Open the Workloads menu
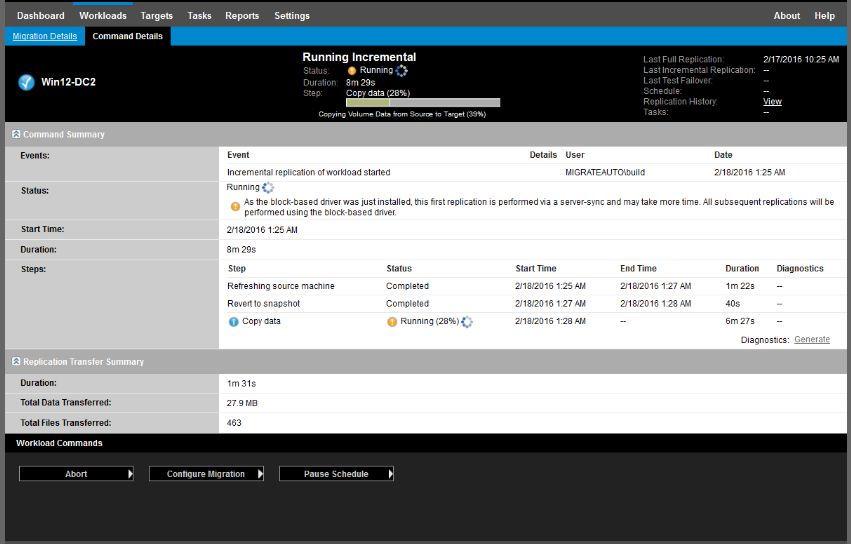 (103, 16)
